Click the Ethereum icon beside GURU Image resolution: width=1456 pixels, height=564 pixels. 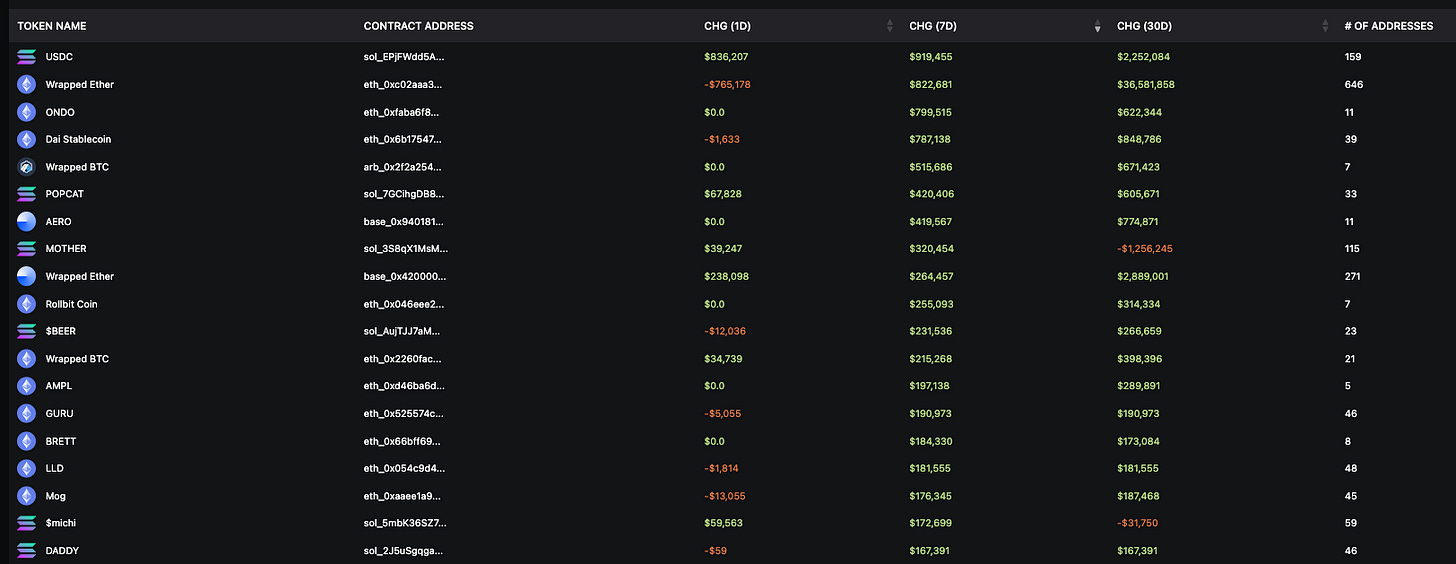tap(26, 414)
